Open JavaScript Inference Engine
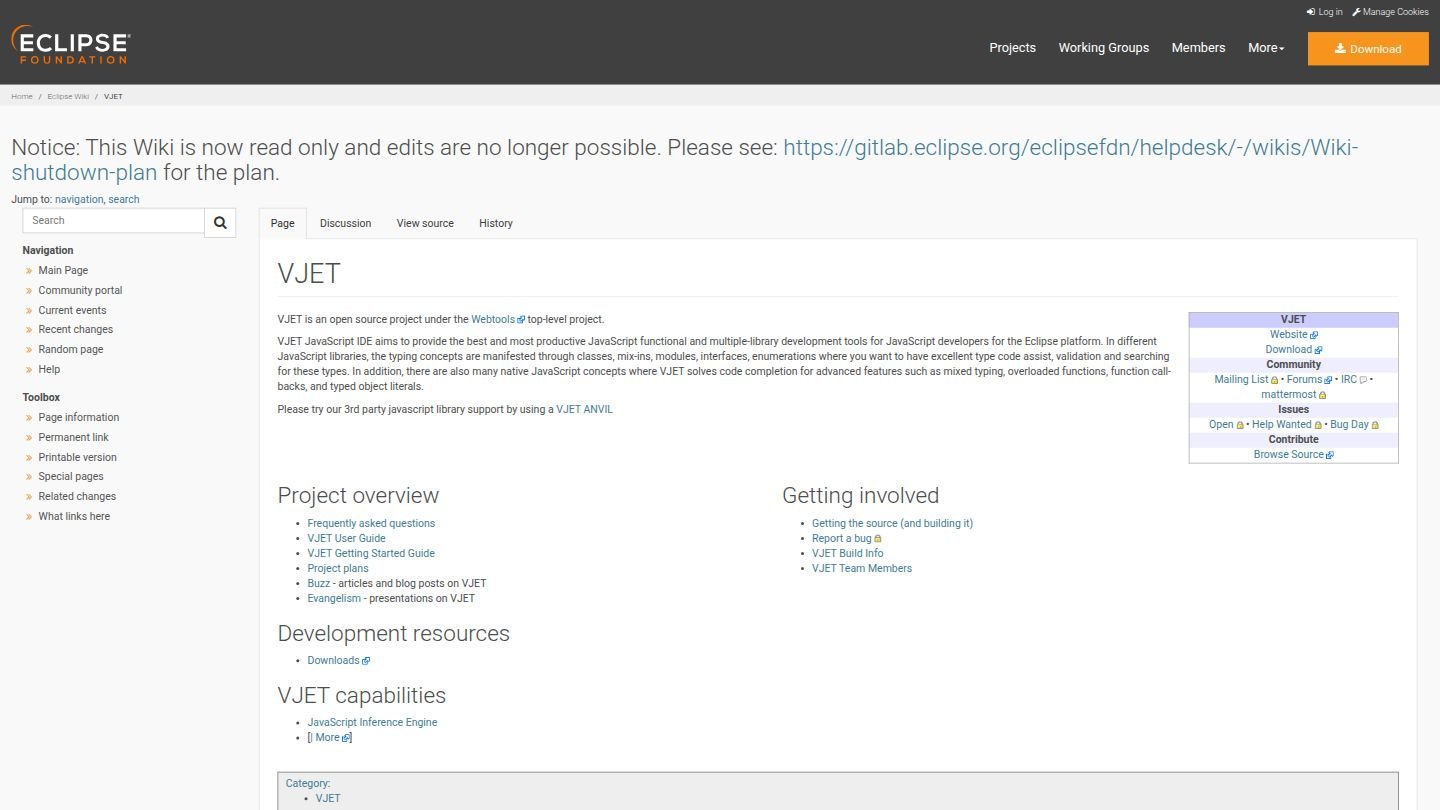1440x810 pixels. (x=372, y=722)
